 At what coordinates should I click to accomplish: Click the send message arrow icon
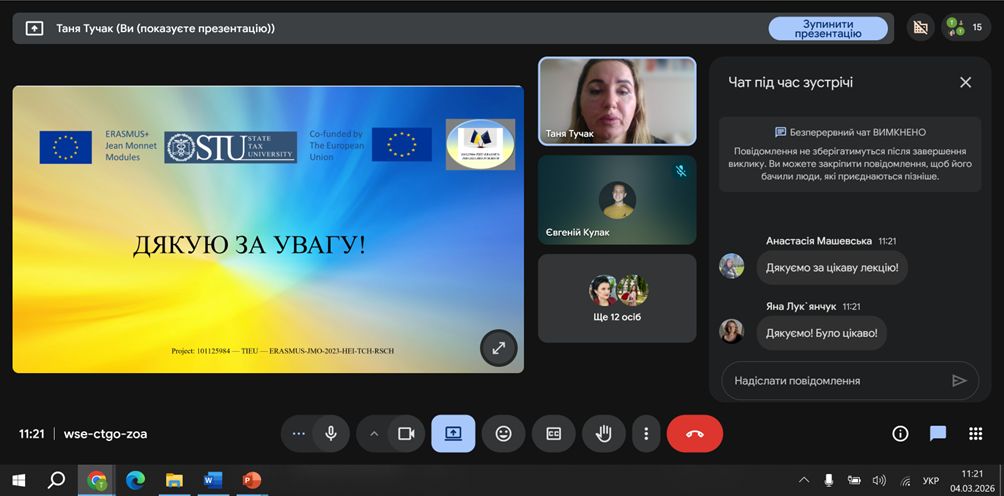click(x=959, y=381)
